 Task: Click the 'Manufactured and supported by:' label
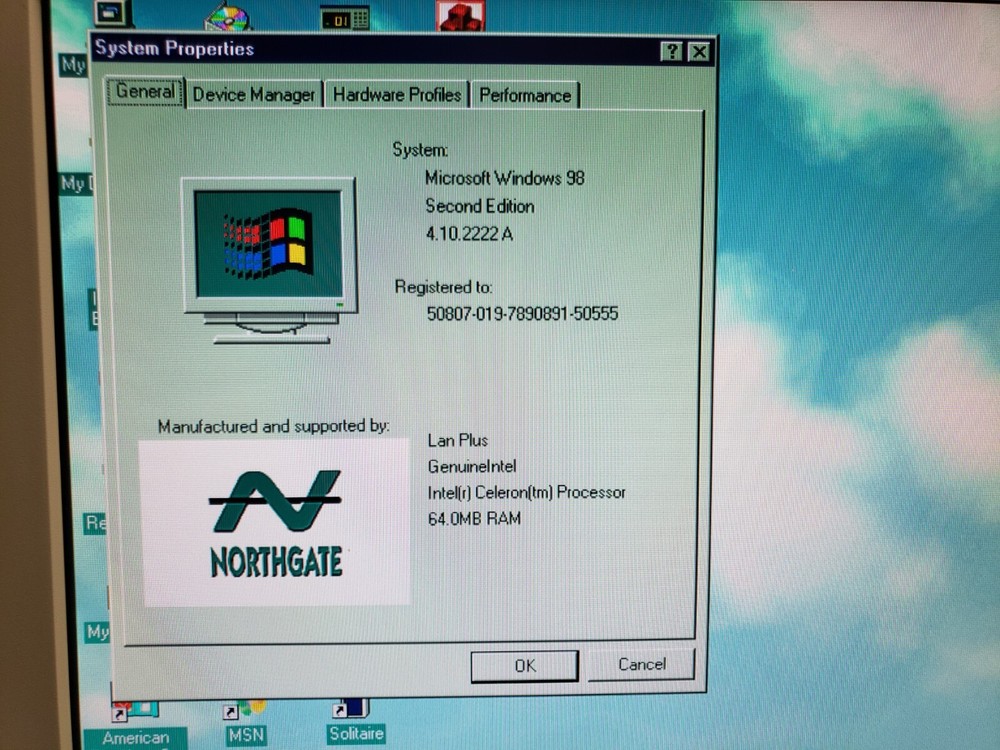[274, 426]
